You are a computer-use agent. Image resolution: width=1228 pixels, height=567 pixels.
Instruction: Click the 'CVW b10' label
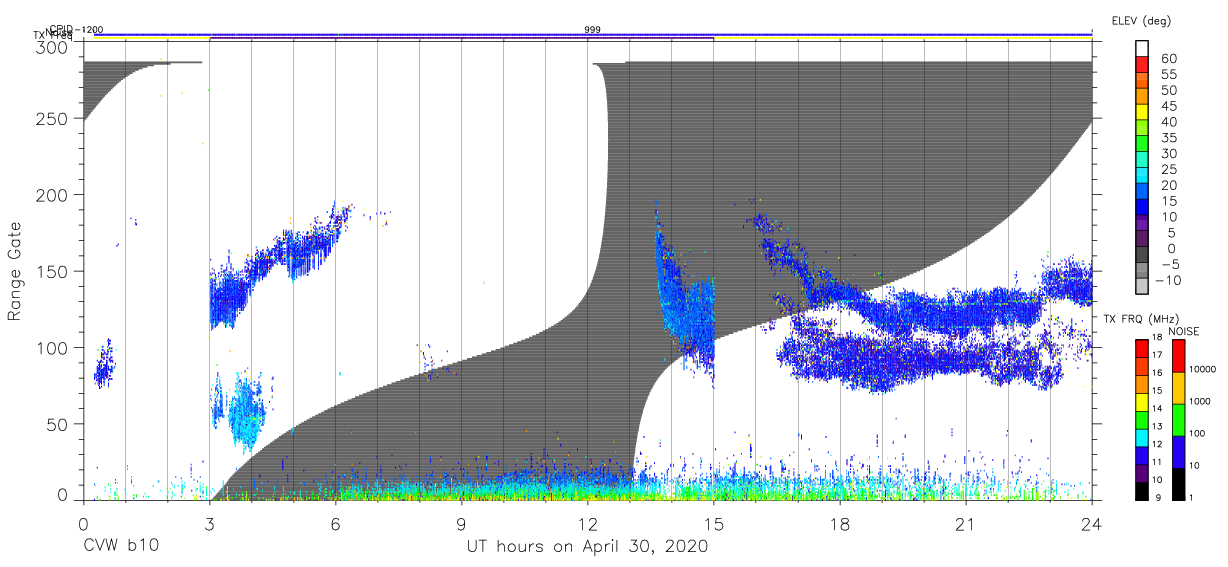pyautogui.click(x=120, y=547)
